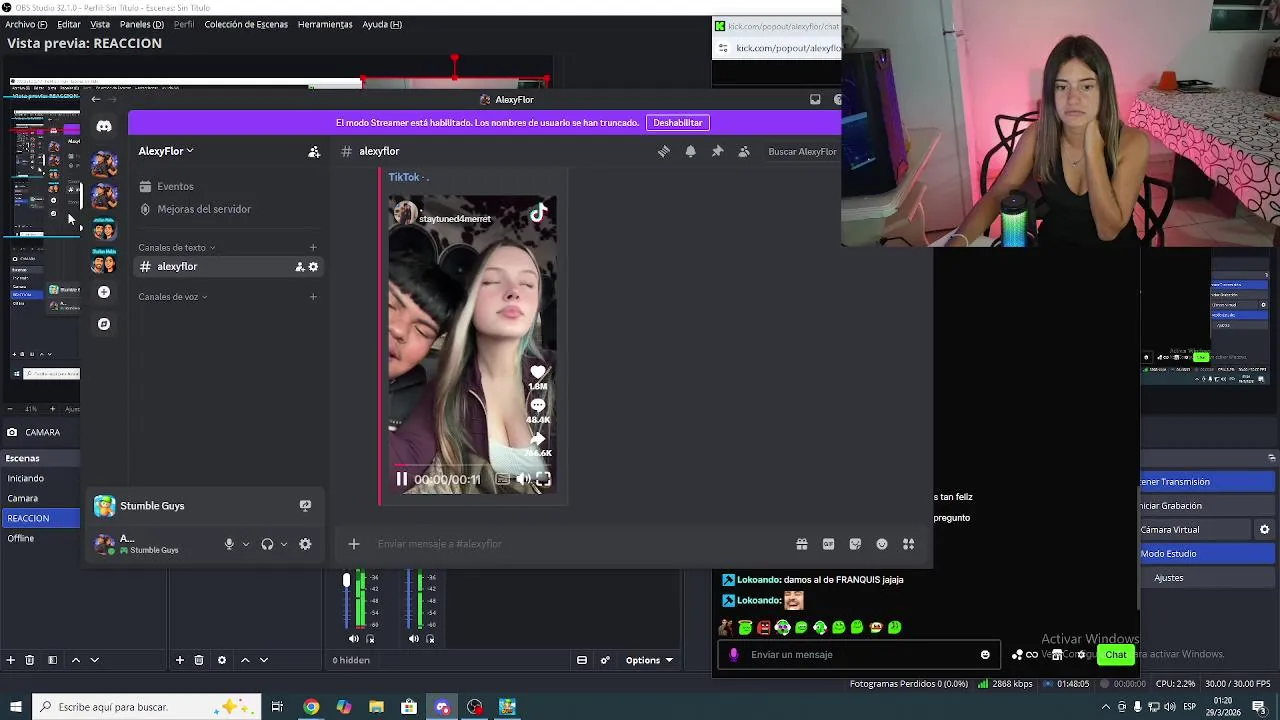Add a new voice channel

click(x=313, y=296)
